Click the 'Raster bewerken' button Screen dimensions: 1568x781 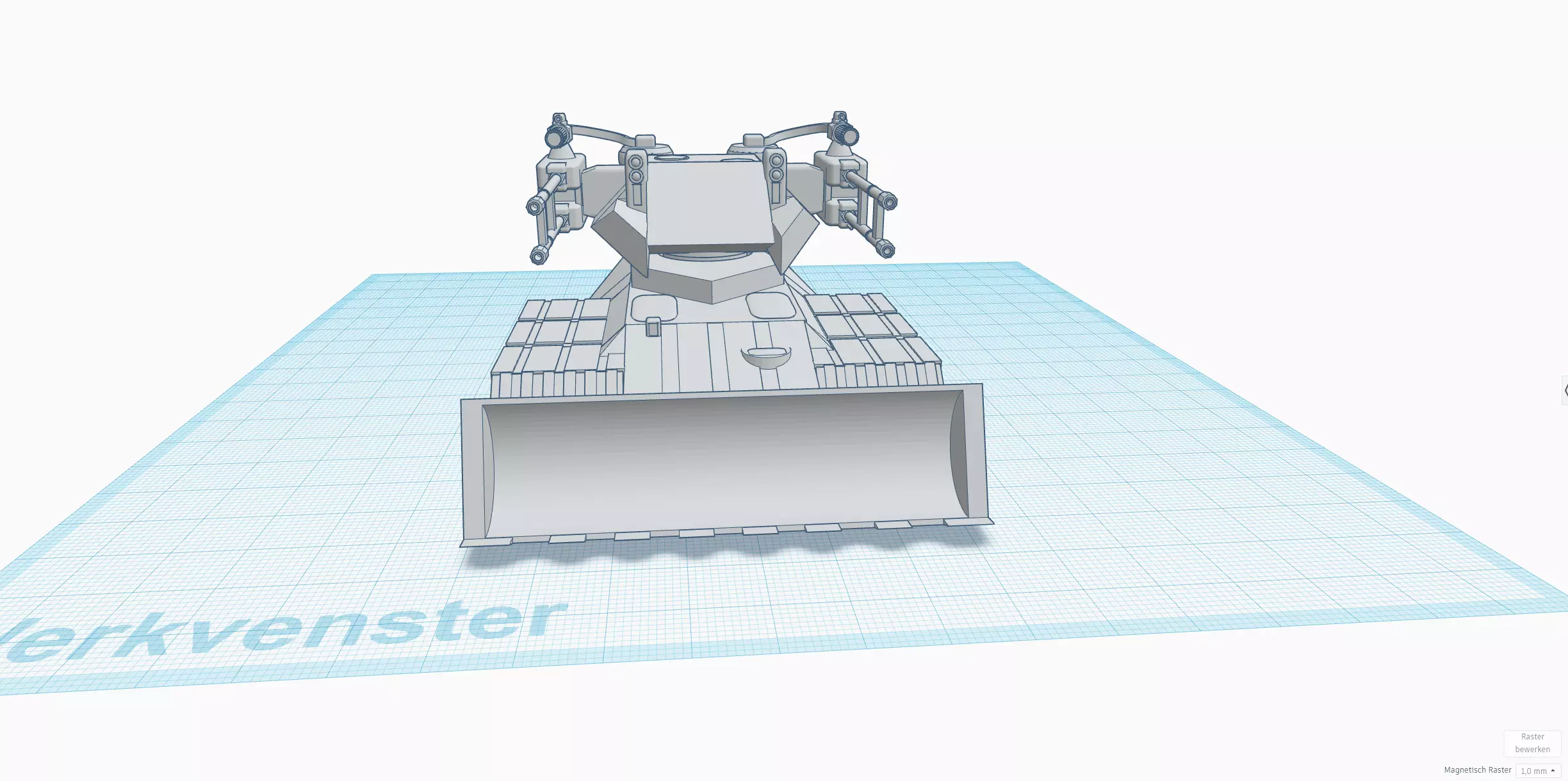pos(1532,743)
